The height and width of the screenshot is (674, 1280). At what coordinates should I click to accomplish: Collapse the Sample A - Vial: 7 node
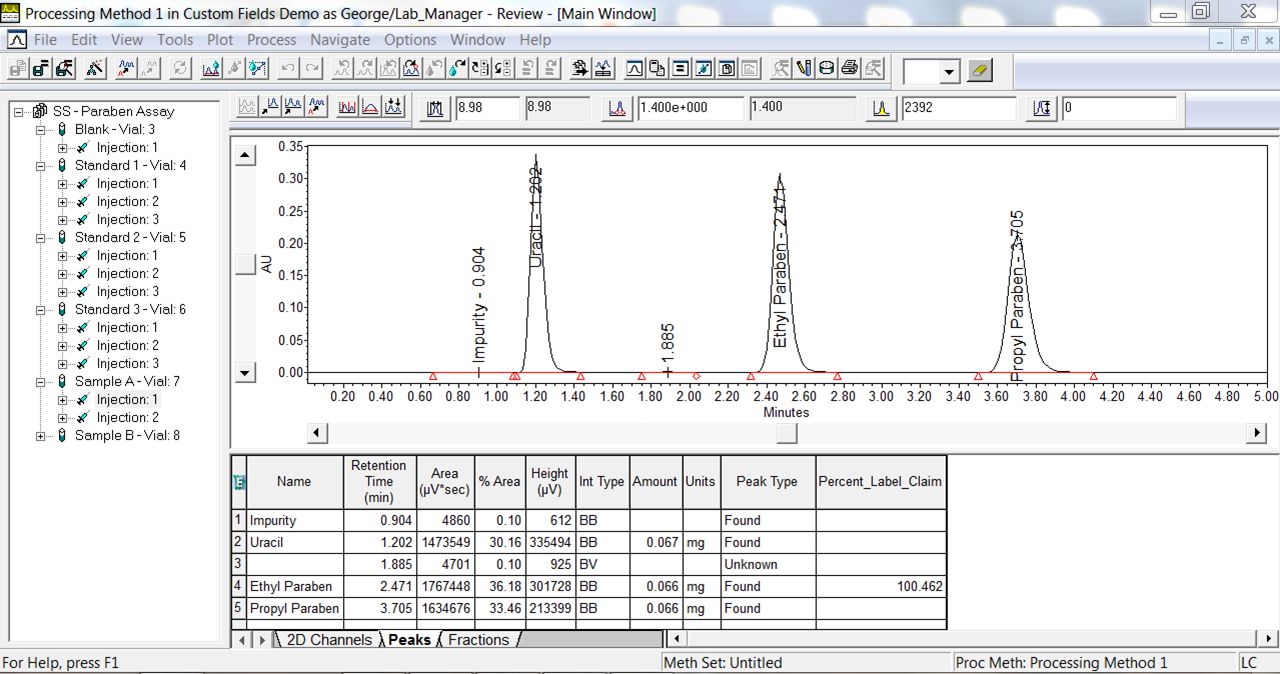(x=40, y=382)
